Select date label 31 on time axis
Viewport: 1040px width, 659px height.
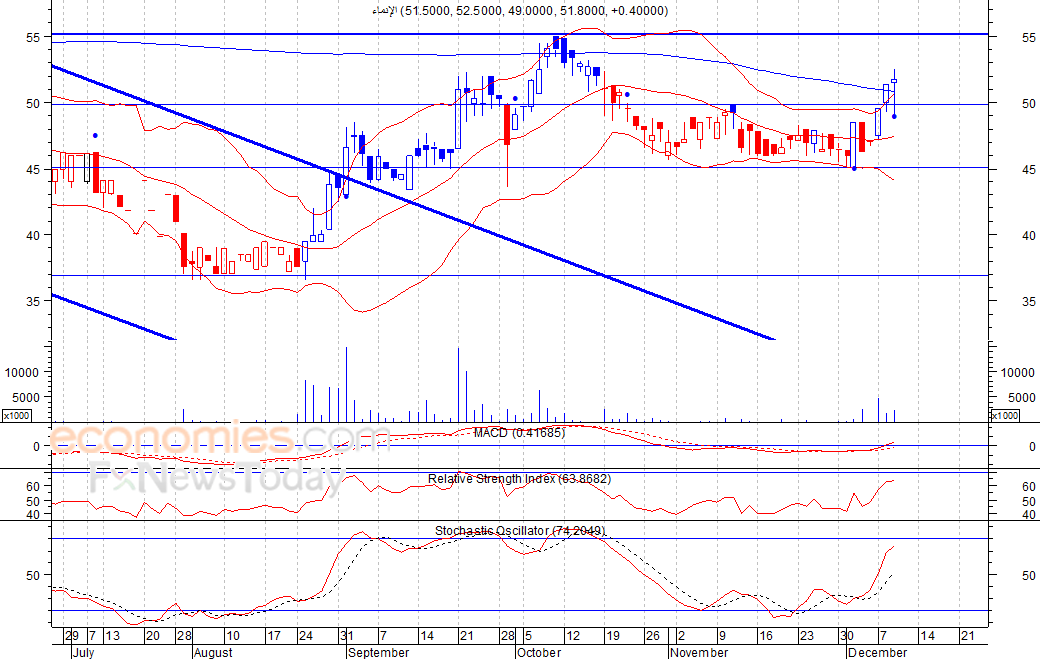click(x=346, y=636)
